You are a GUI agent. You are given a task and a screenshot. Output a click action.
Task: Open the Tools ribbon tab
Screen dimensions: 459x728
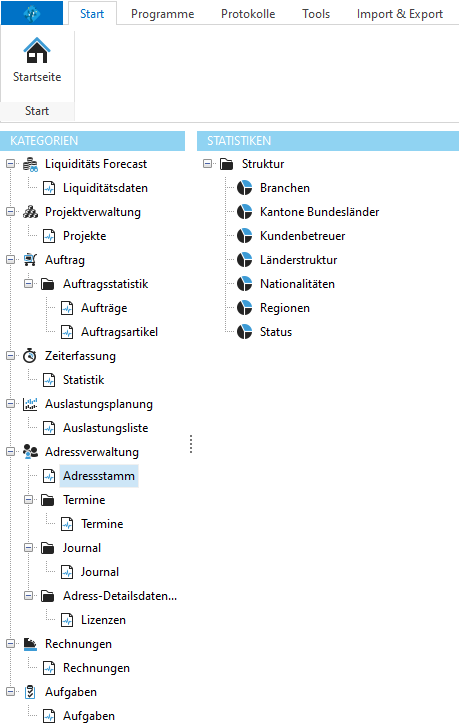pyautogui.click(x=316, y=14)
